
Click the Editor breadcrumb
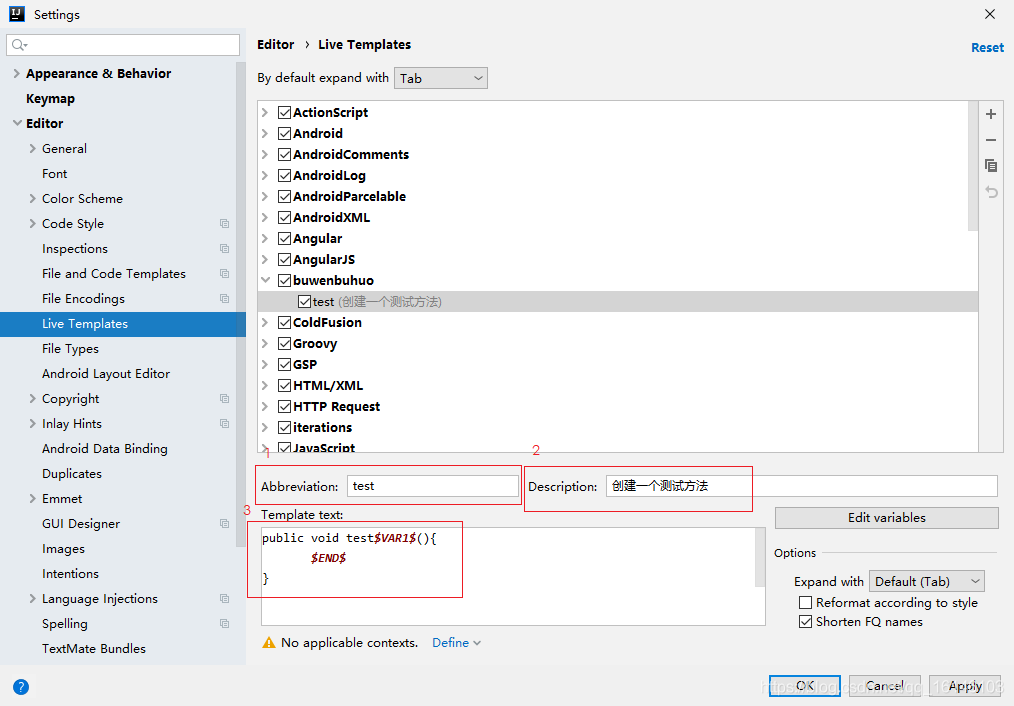pyautogui.click(x=275, y=45)
